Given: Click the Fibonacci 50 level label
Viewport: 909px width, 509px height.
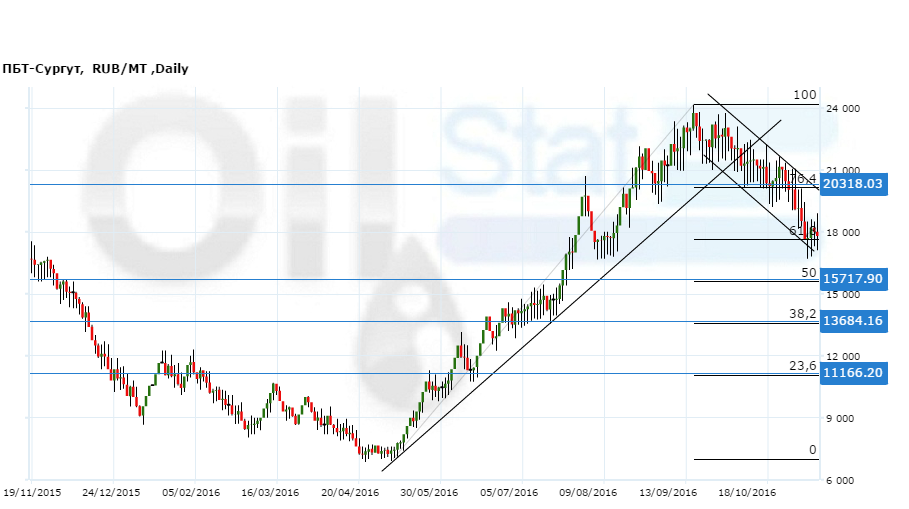Looking at the screenshot, I should pos(808,272).
